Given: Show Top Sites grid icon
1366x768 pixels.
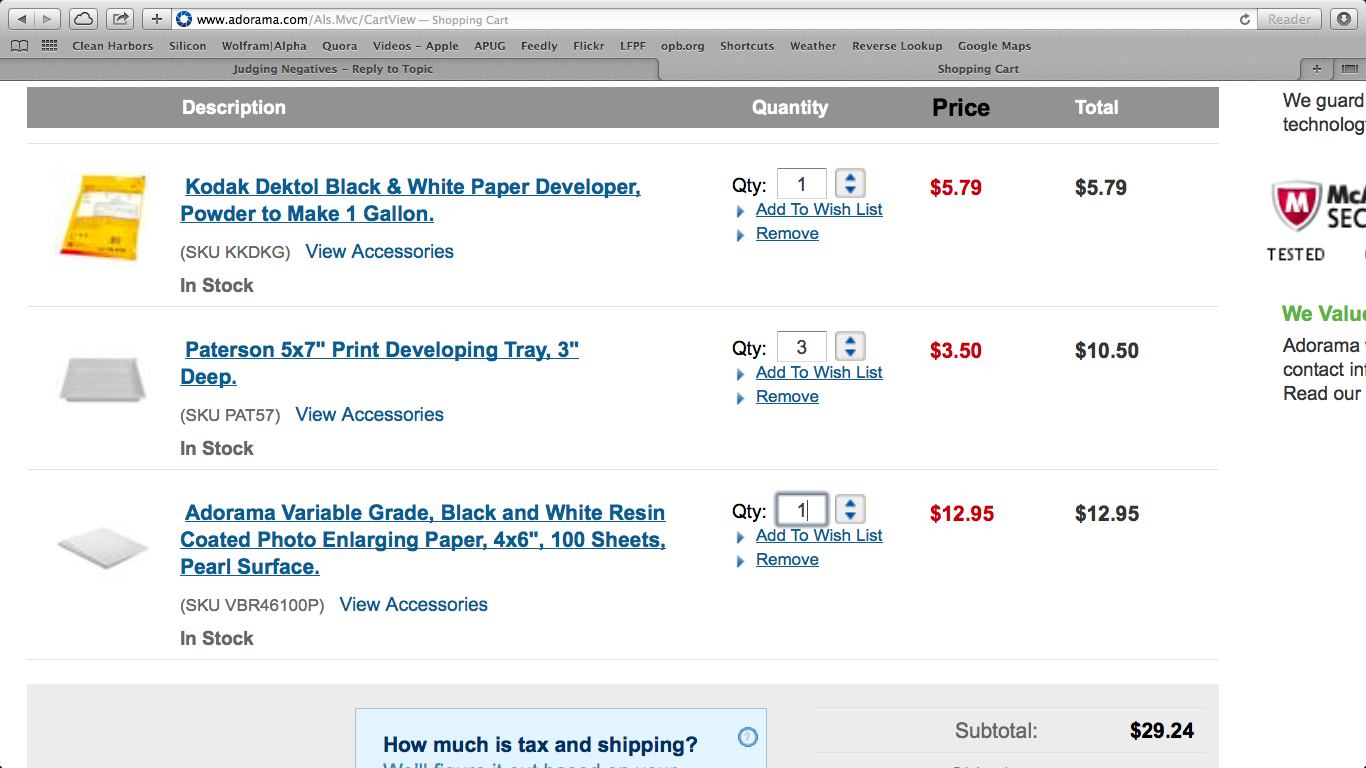Looking at the screenshot, I should pos(49,46).
